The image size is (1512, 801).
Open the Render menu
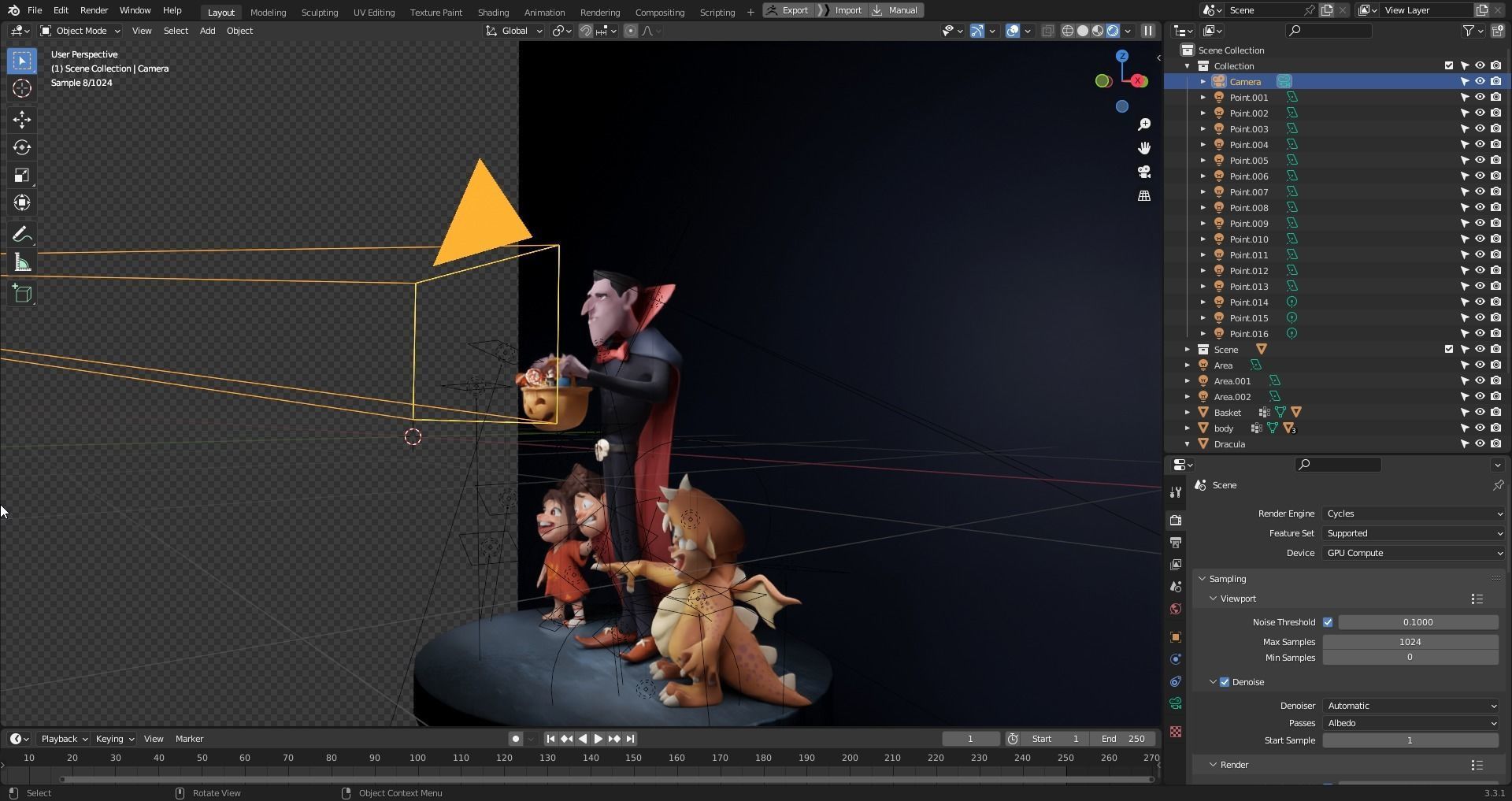[94, 10]
